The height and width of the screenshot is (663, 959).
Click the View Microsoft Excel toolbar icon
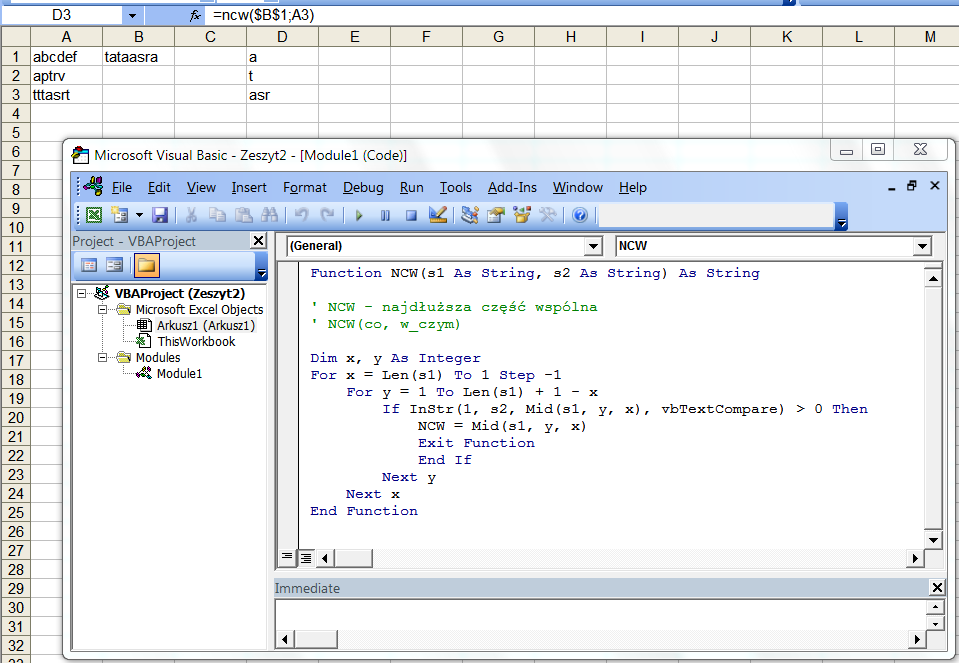point(94,215)
